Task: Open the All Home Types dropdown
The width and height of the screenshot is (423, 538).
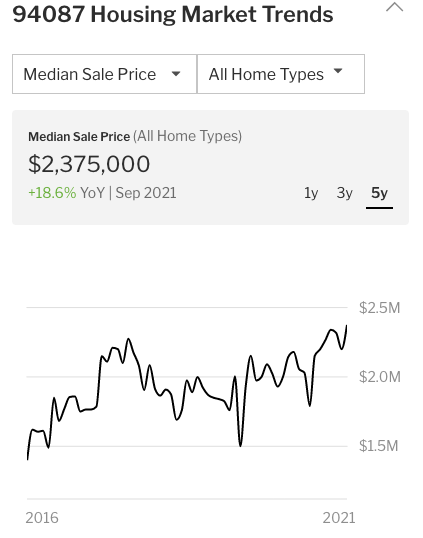Action: coord(281,74)
